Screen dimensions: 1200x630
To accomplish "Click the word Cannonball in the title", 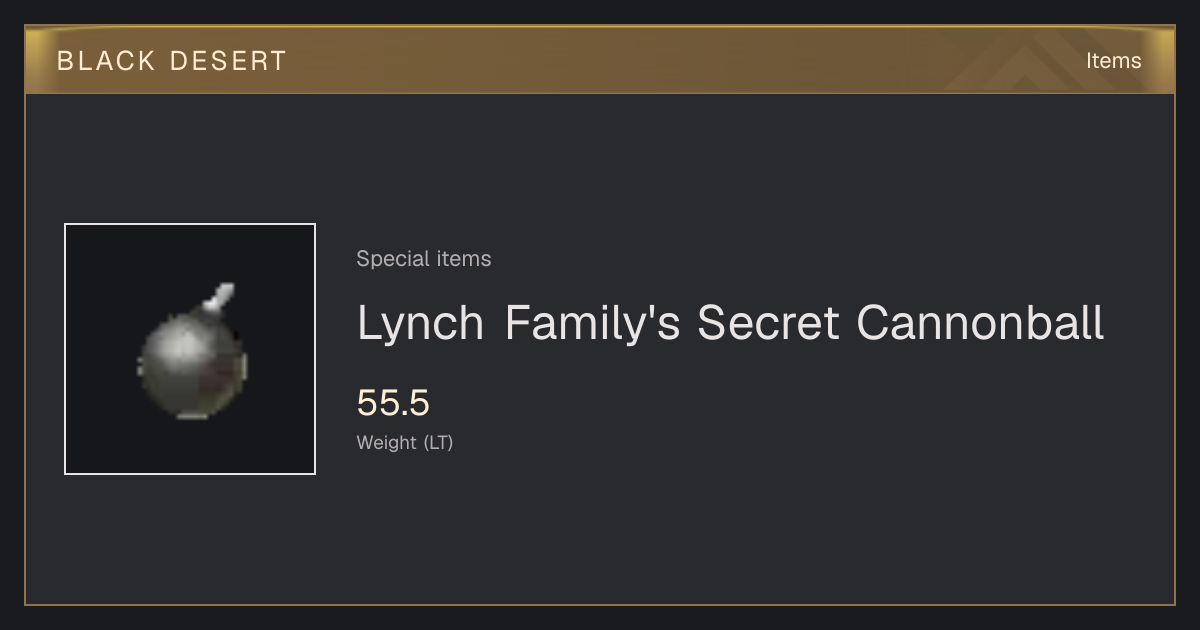I will point(980,323).
